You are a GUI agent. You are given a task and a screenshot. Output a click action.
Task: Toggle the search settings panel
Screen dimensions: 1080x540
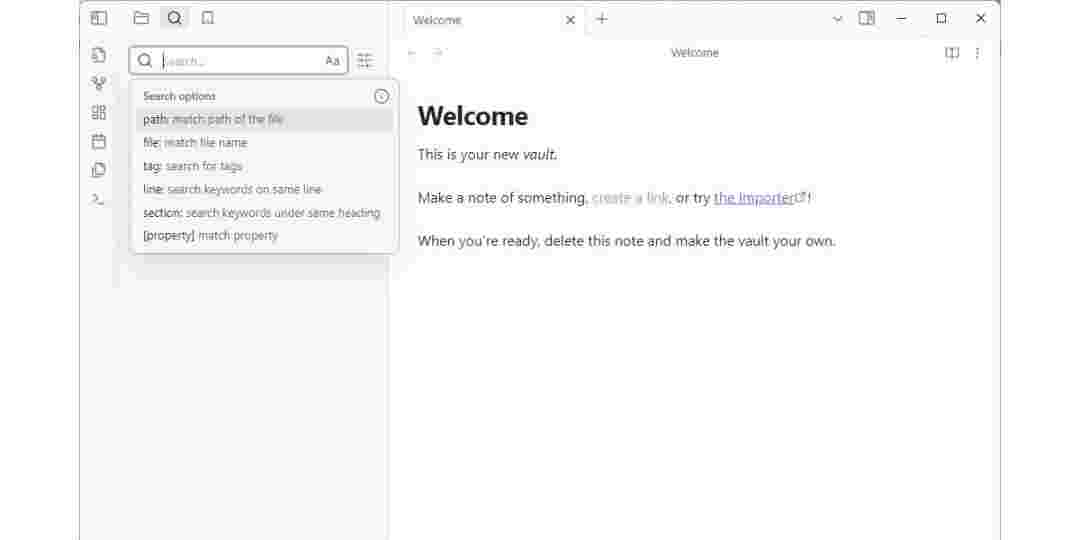[365, 61]
